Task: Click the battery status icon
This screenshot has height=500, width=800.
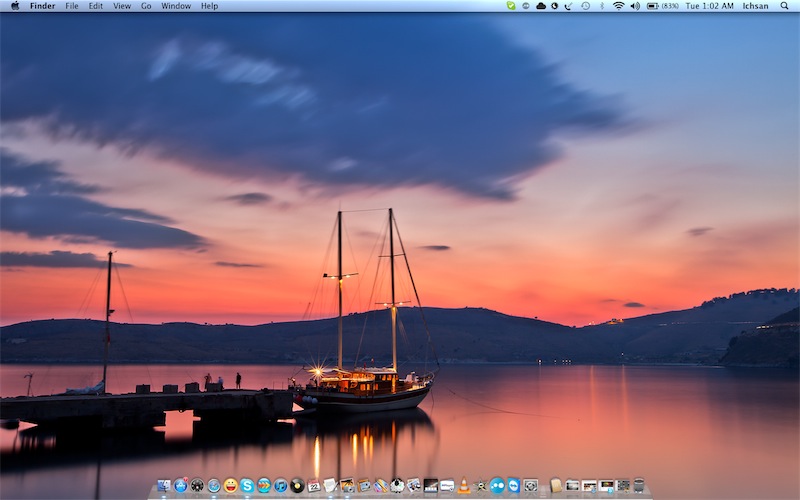Action: pos(653,6)
